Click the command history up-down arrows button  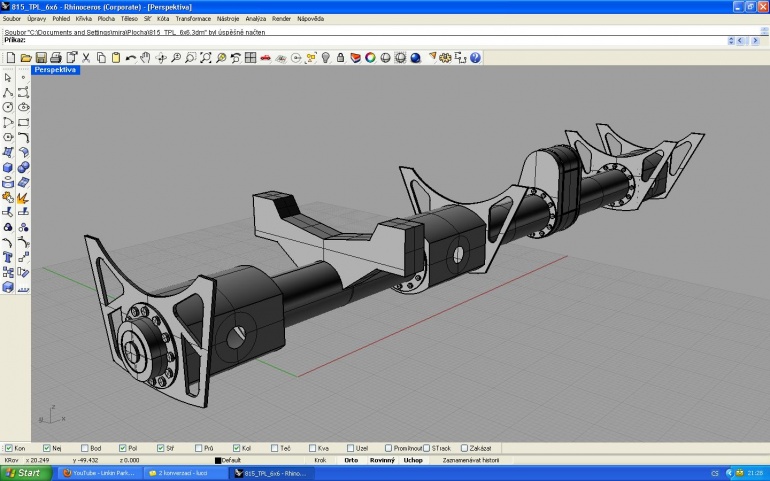pos(731,41)
